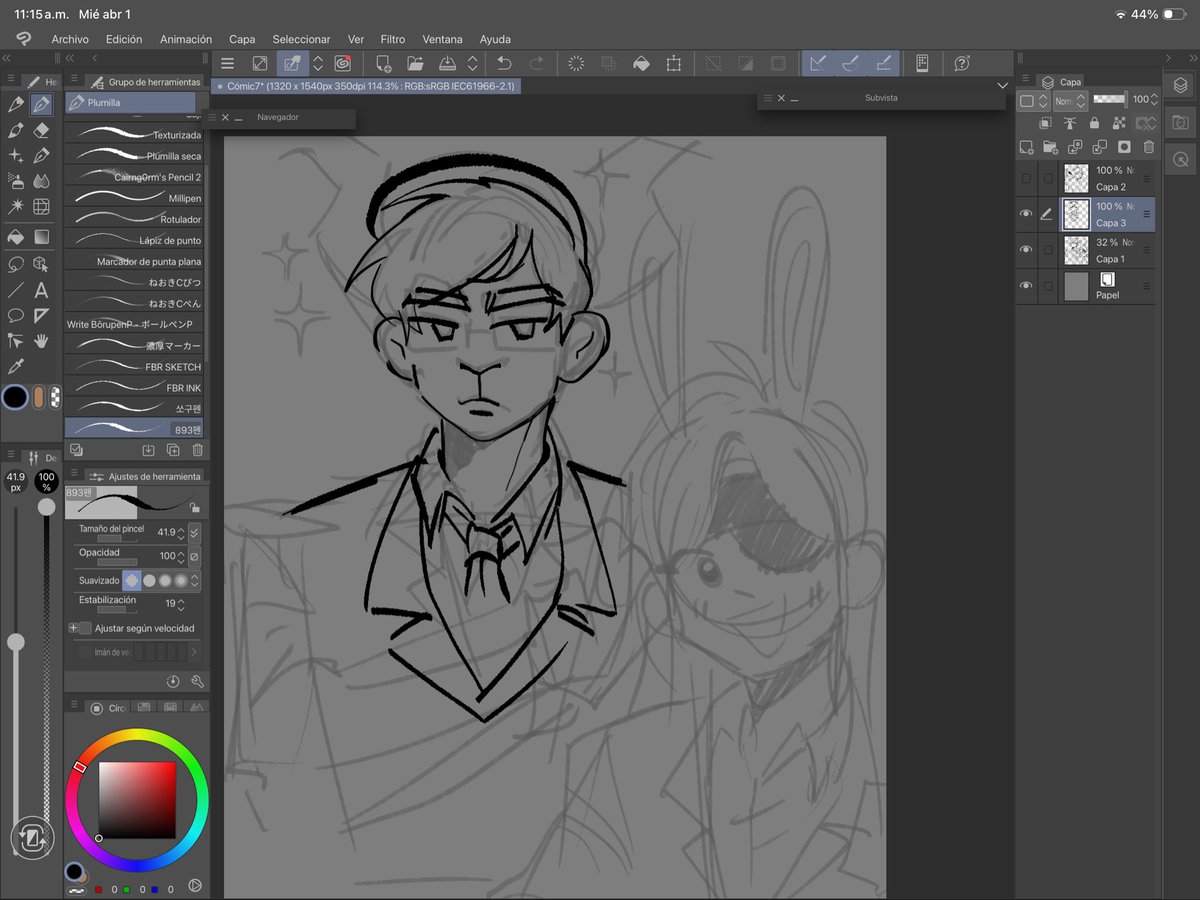Adjust layer opacity 100 stepper
1200x900 pixels.
[x=1154, y=100]
